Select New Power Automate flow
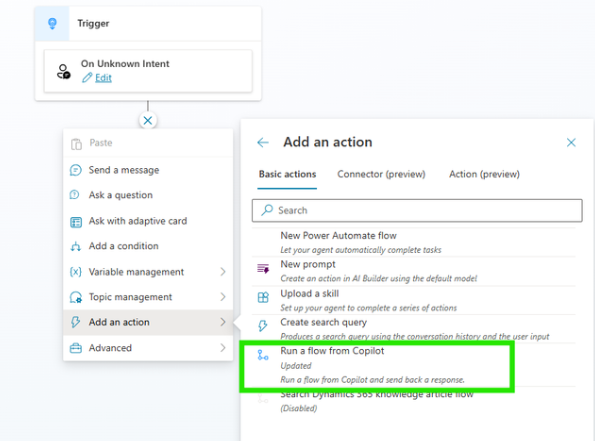The height and width of the screenshot is (441, 595). click(x=414, y=243)
